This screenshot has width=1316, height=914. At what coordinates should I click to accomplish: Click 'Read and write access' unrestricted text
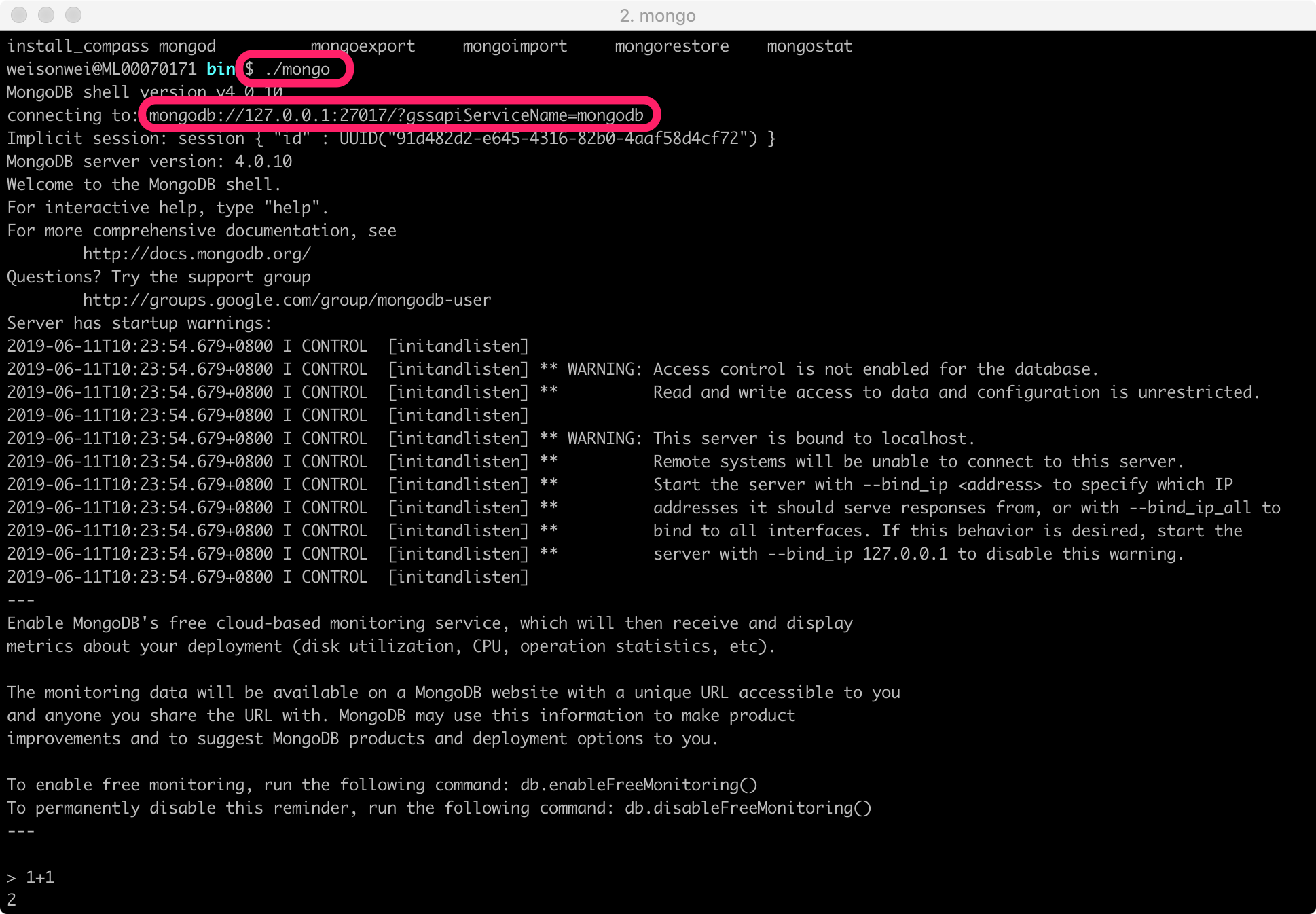[956, 392]
